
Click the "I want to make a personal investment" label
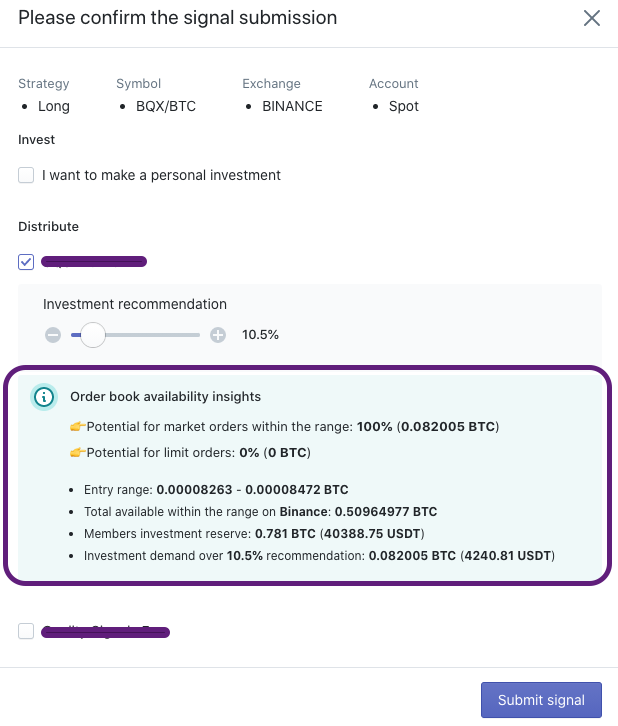point(161,175)
